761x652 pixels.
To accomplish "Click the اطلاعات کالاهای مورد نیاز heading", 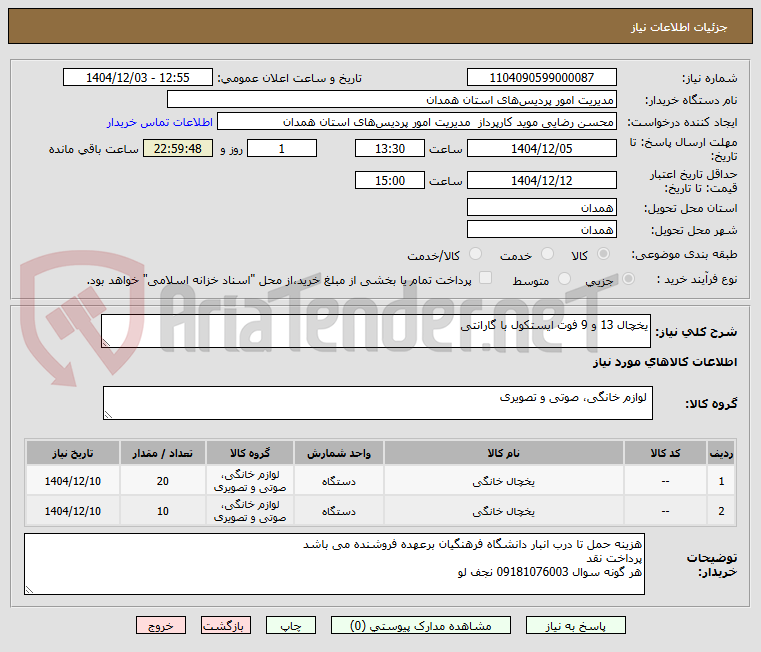I will [665, 362].
